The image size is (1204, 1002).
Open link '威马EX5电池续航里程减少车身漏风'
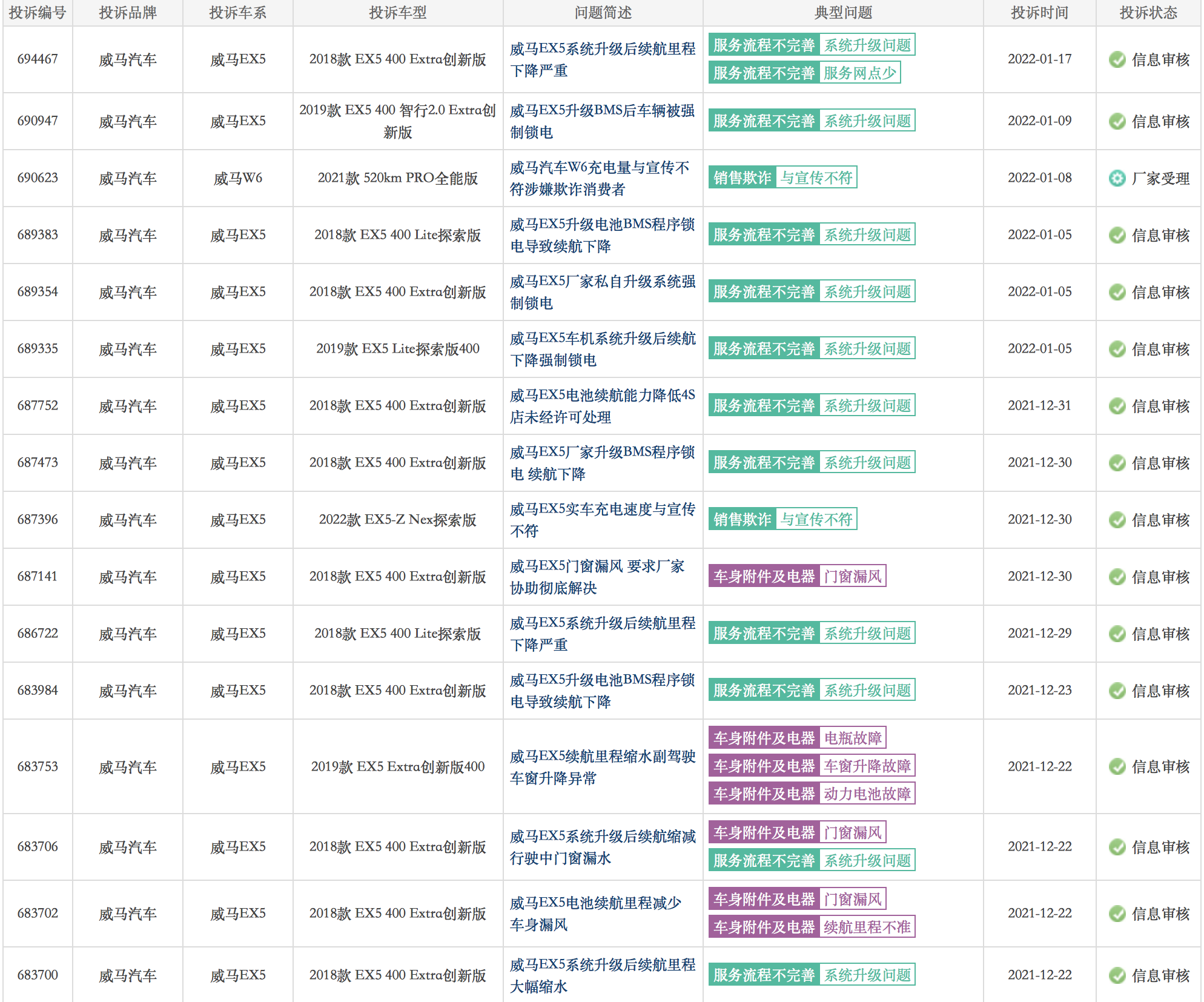(x=596, y=914)
